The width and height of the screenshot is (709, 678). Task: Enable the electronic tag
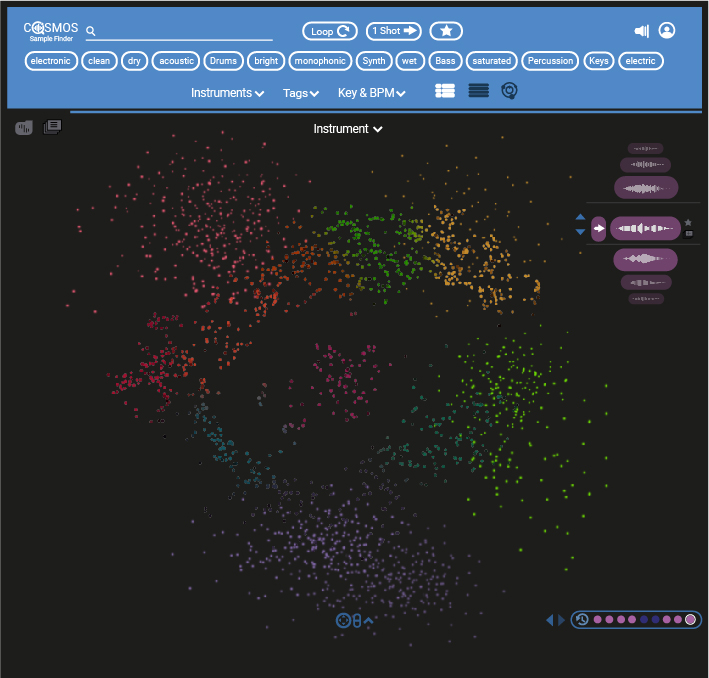click(51, 61)
